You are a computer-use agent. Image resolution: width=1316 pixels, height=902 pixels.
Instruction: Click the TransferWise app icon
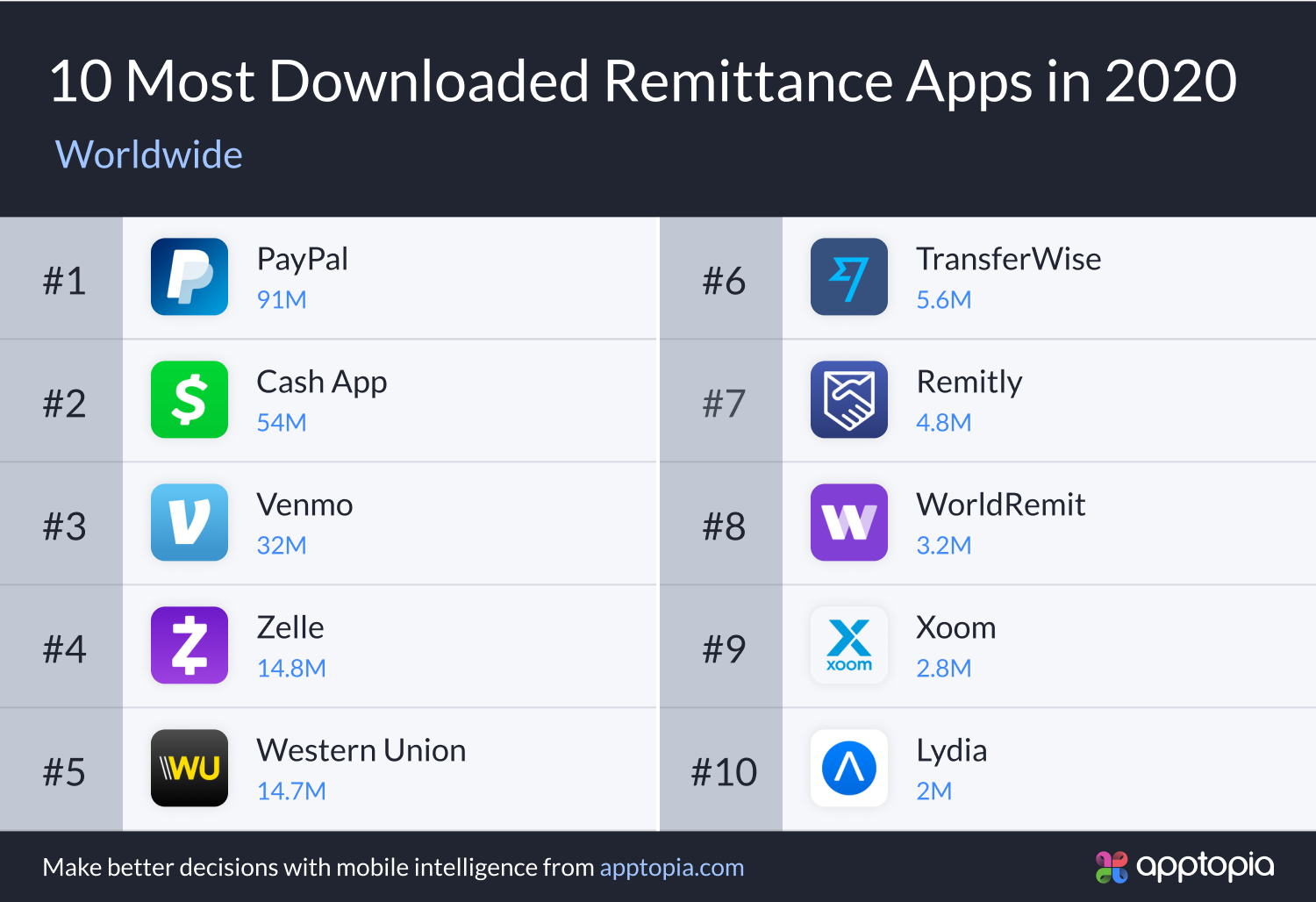pos(849,276)
